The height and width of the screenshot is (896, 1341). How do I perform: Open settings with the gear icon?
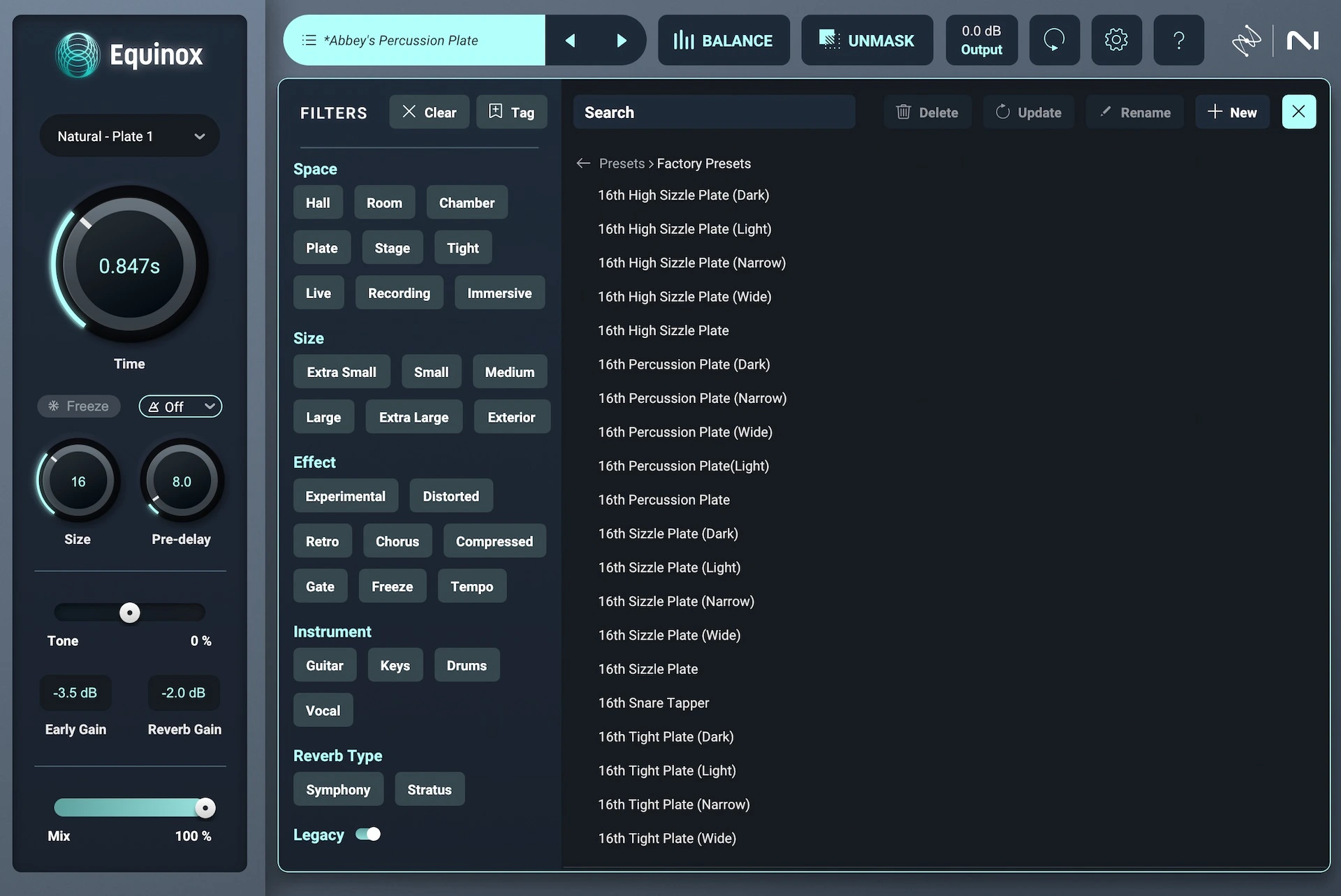pos(1115,41)
